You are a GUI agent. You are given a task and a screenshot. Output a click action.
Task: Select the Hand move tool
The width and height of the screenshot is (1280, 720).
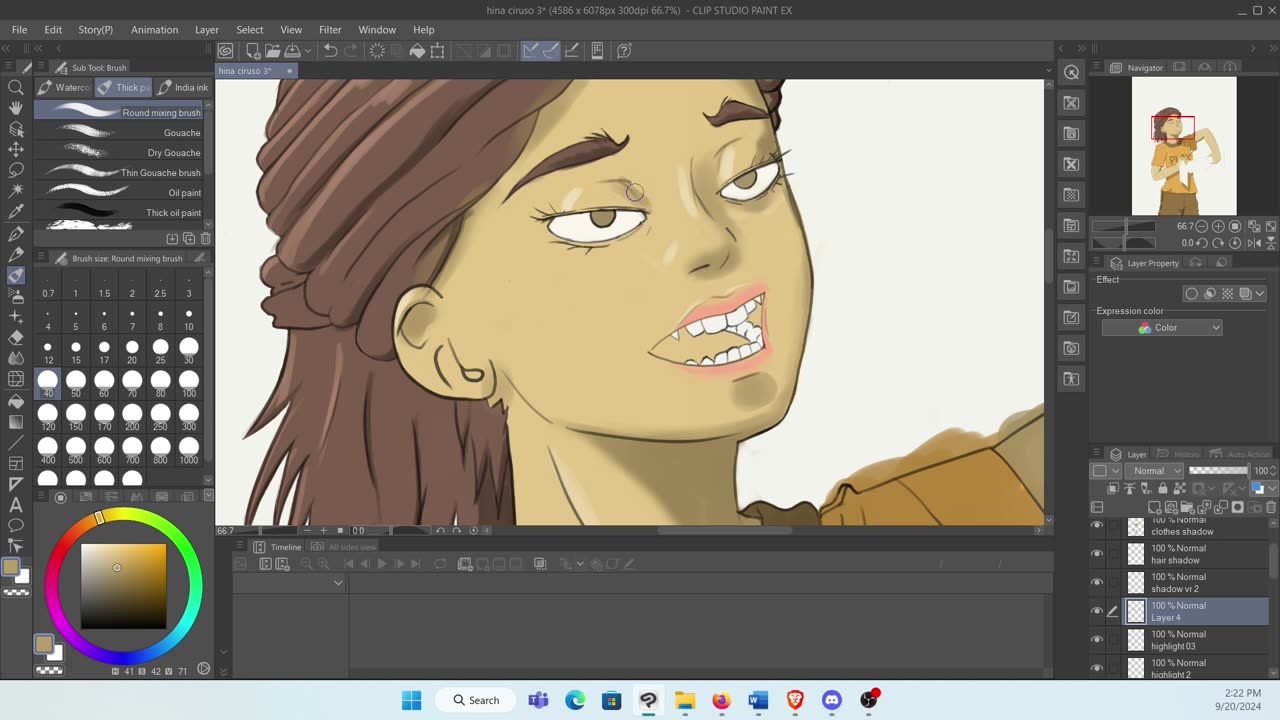(x=16, y=108)
